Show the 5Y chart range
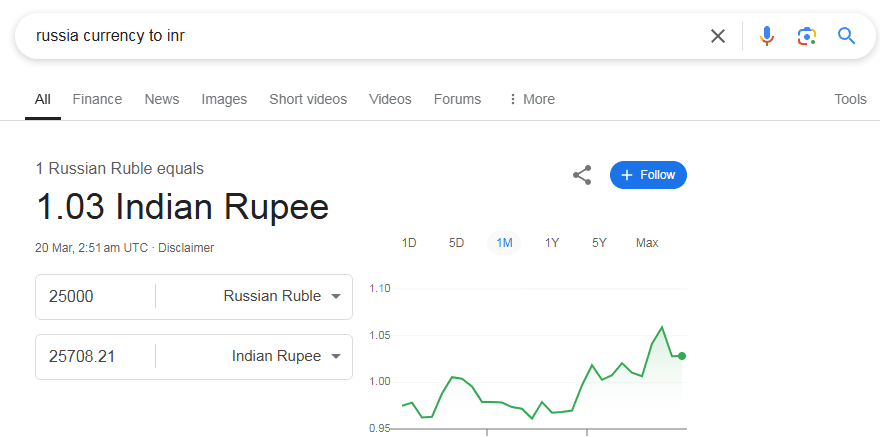 (599, 243)
